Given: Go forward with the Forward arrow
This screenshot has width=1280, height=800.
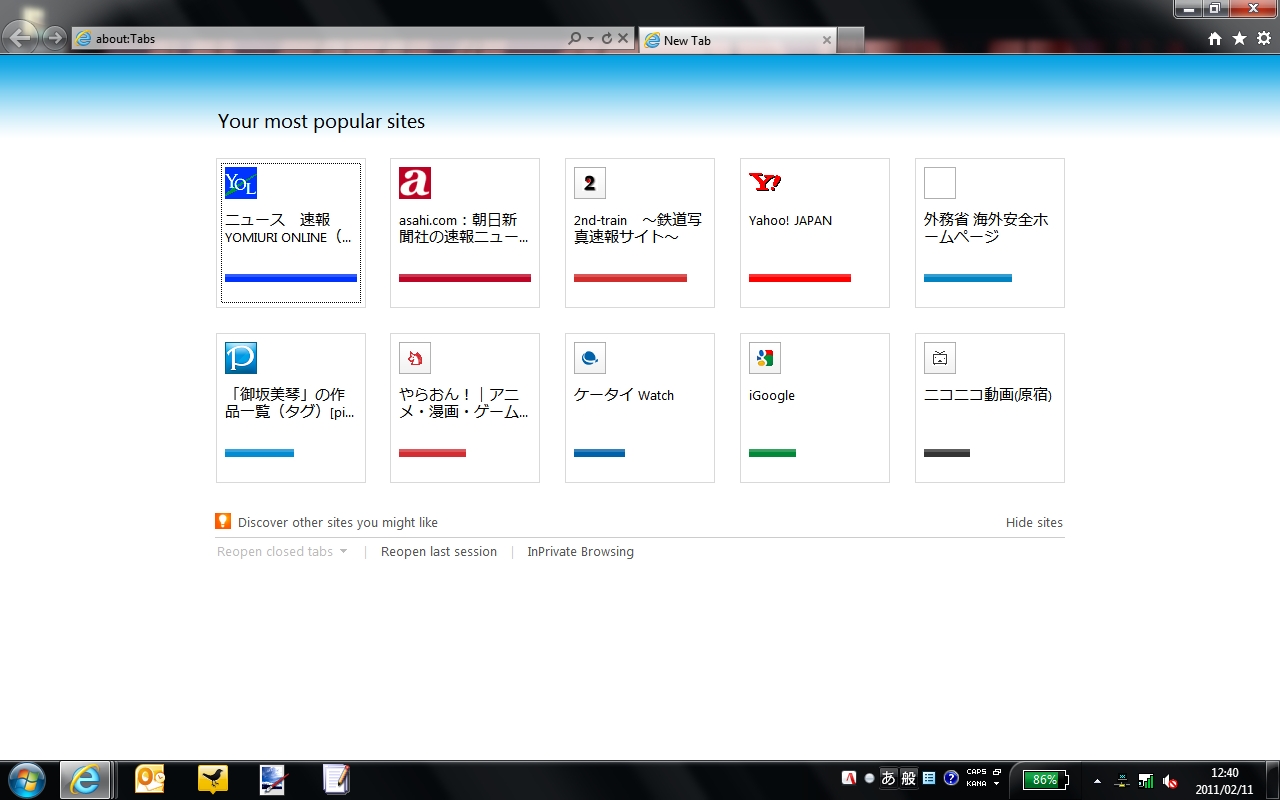Looking at the screenshot, I should (x=54, y=39).
